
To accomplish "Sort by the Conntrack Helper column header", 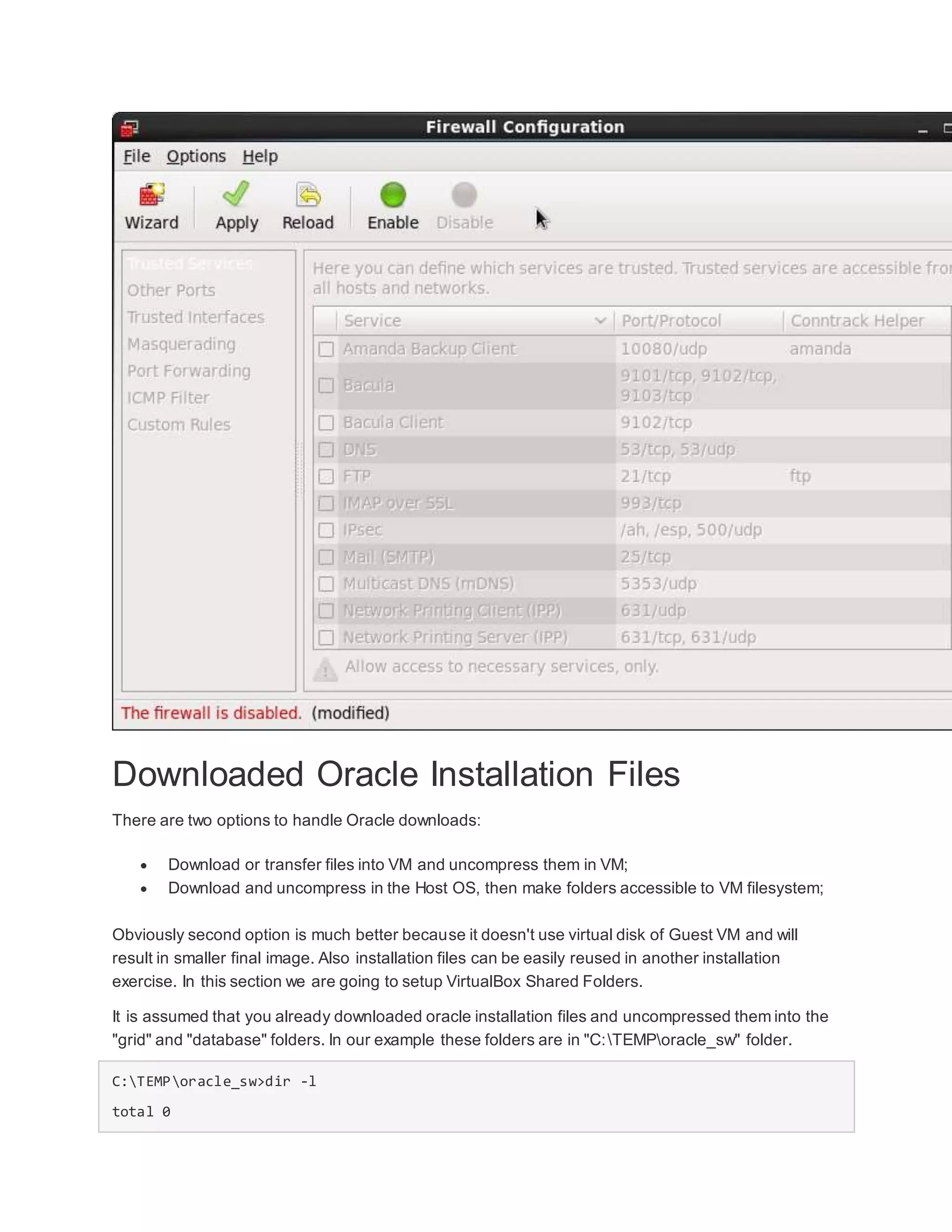I will pyautogui.click(x=867, y=321).
